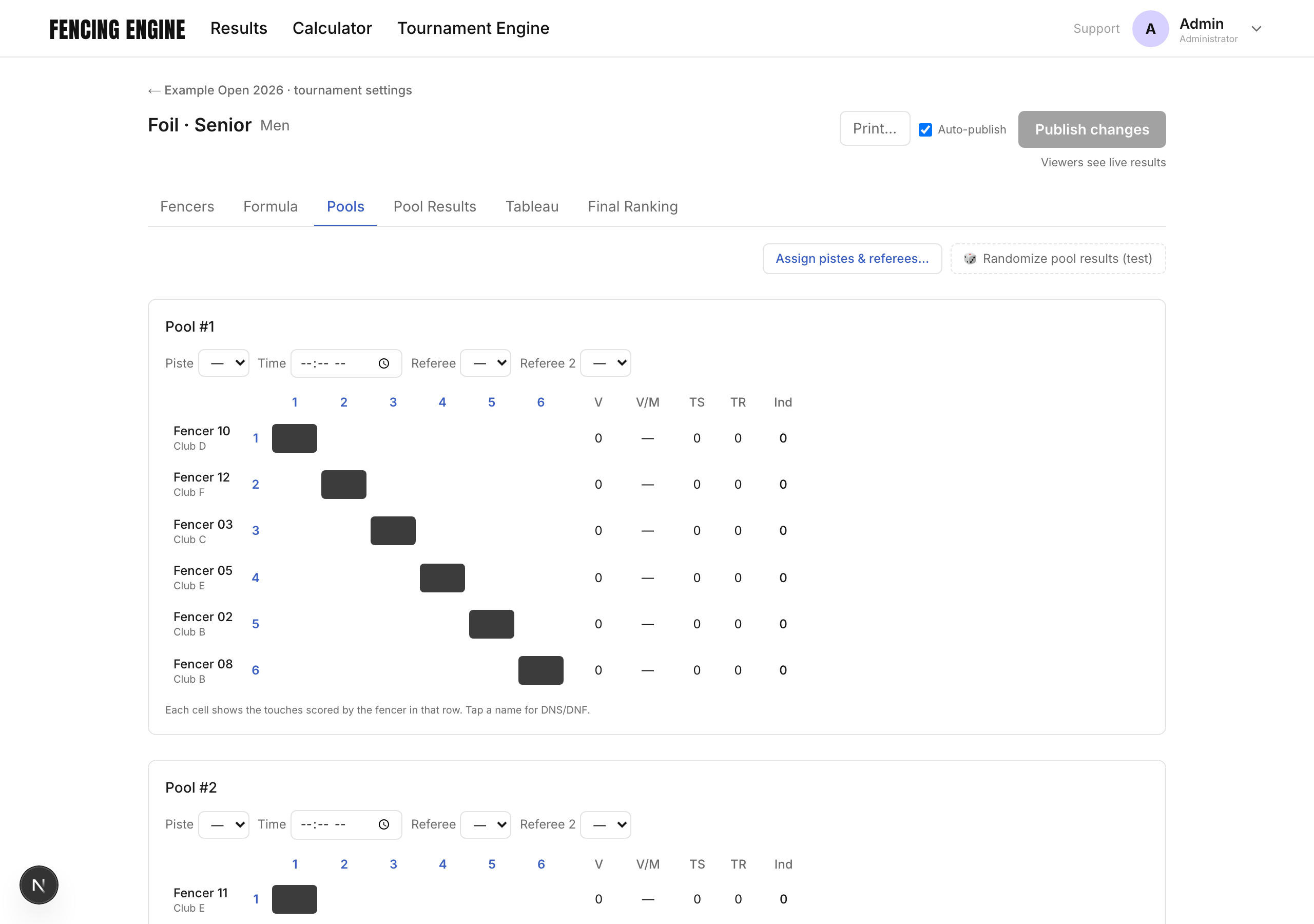Open Pool #2 Referee 2 dropdown
The height and width of the screenshot is (924, 1314).
606,824
